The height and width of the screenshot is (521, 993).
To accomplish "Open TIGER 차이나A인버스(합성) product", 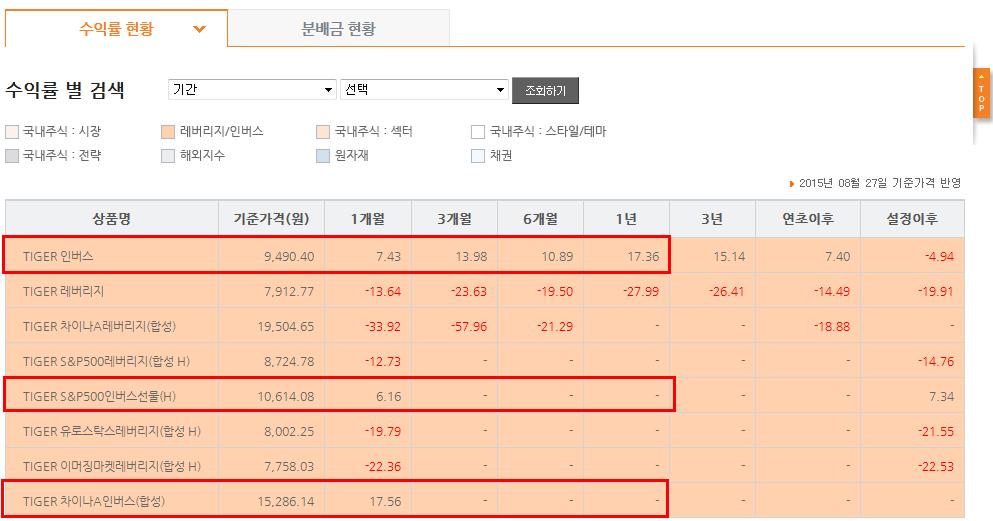I will click(94, 501).
